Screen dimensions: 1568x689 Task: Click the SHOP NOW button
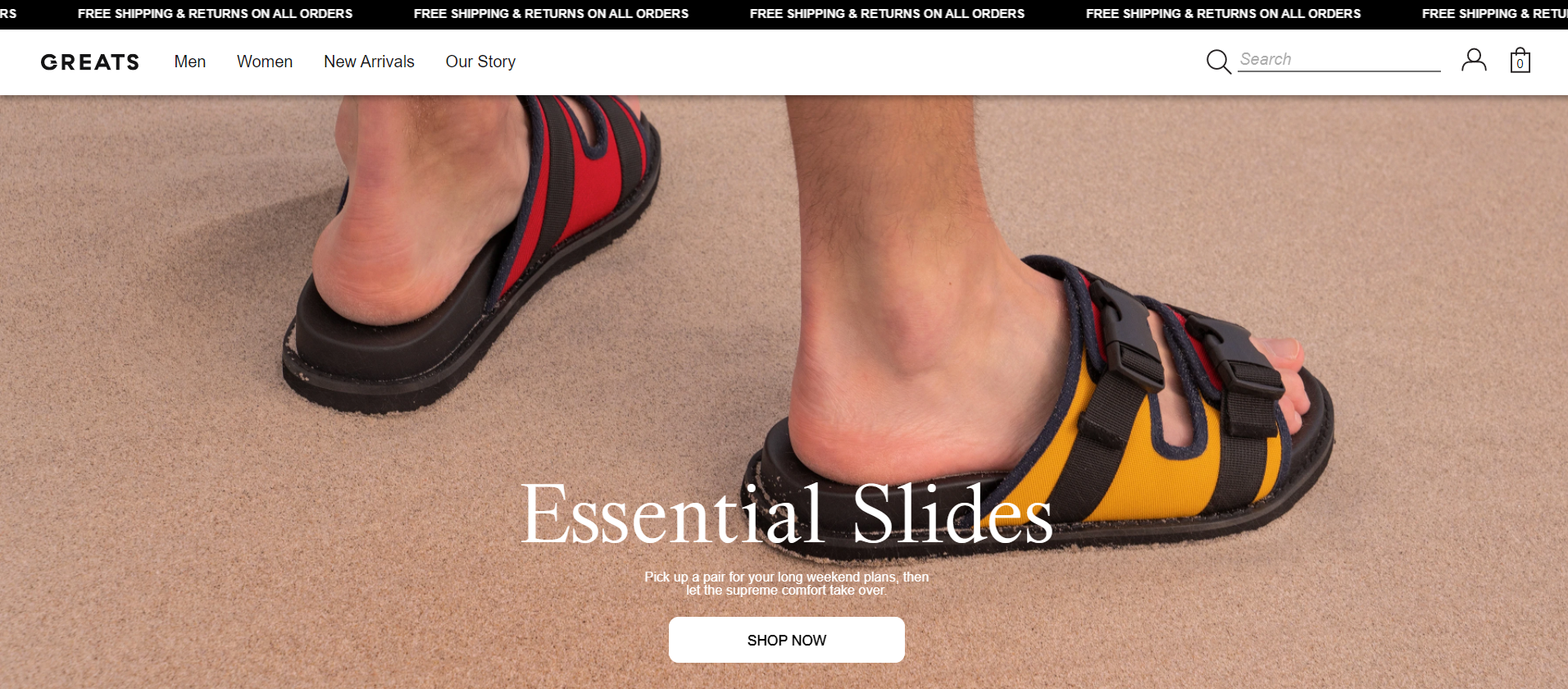coord(787,640)
